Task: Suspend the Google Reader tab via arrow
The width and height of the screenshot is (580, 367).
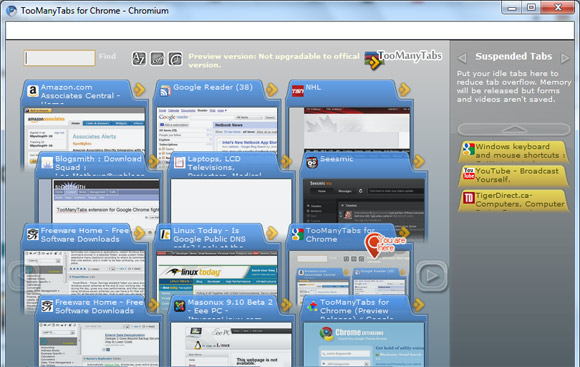Action: point(272,89)
